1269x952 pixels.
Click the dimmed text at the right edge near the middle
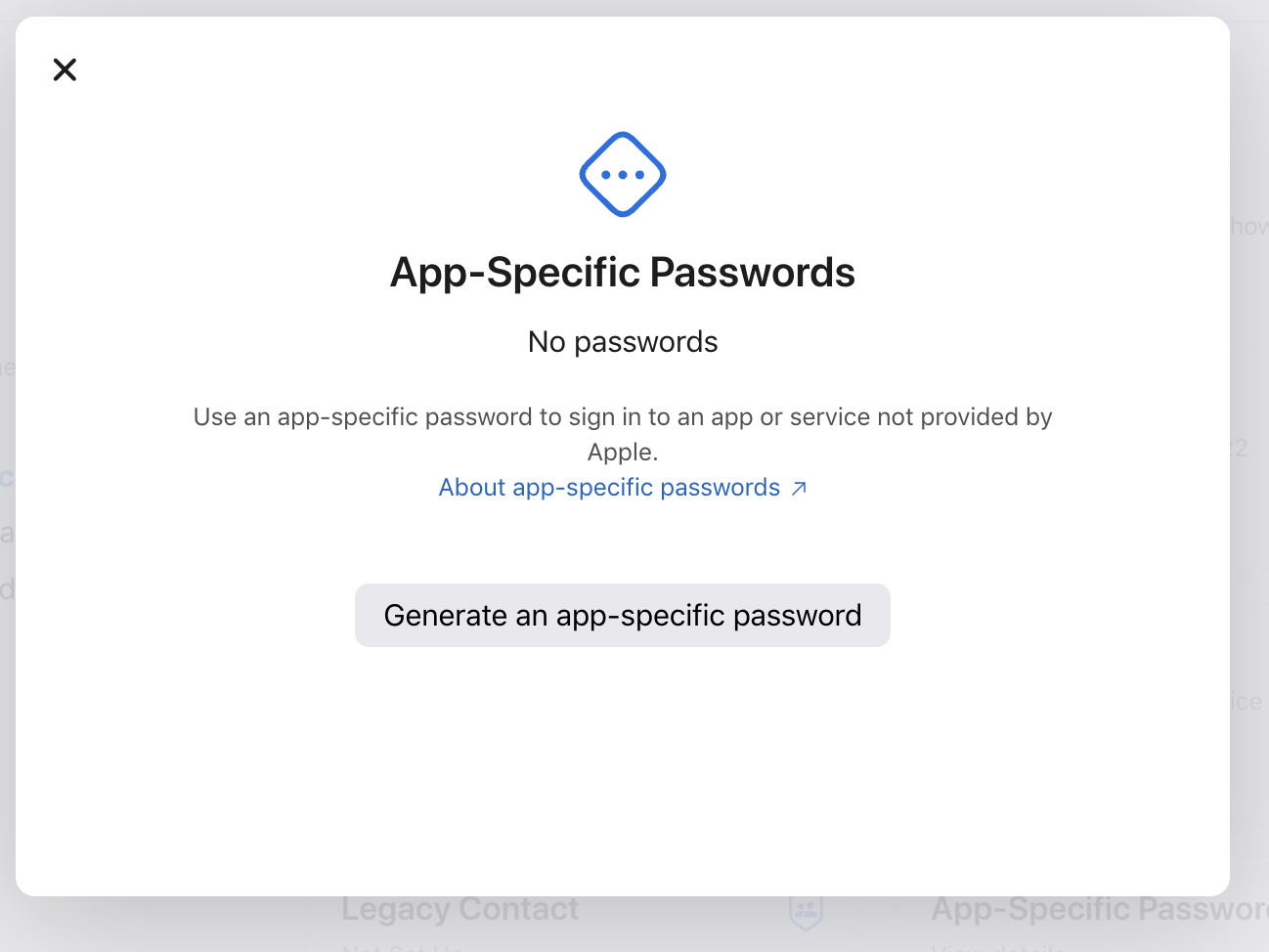click(1247, 701)
